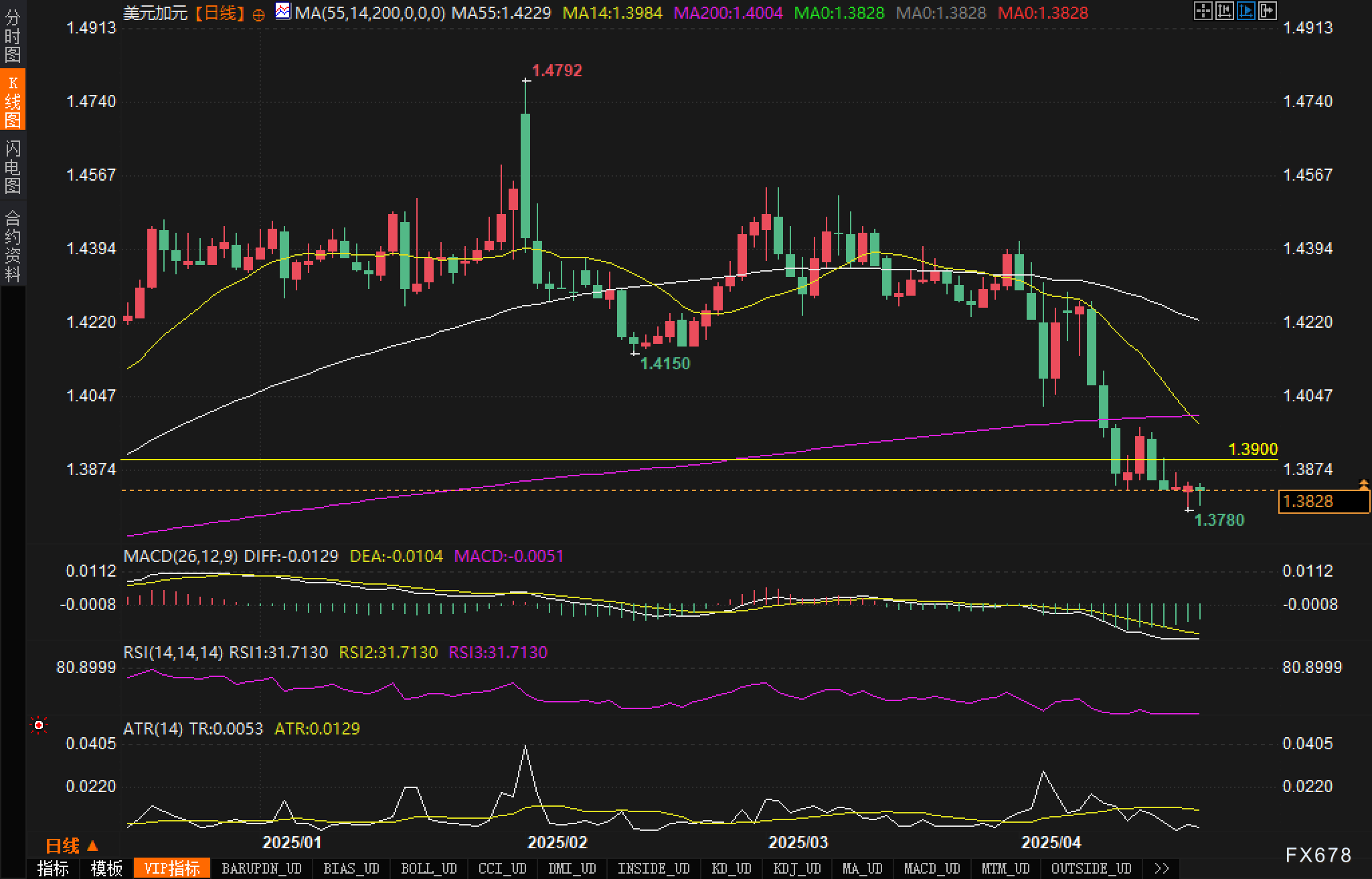Switch to 闪电图 view in sidebar
This screenshot has height=879, width=1372.
click(x=12, y=166)
